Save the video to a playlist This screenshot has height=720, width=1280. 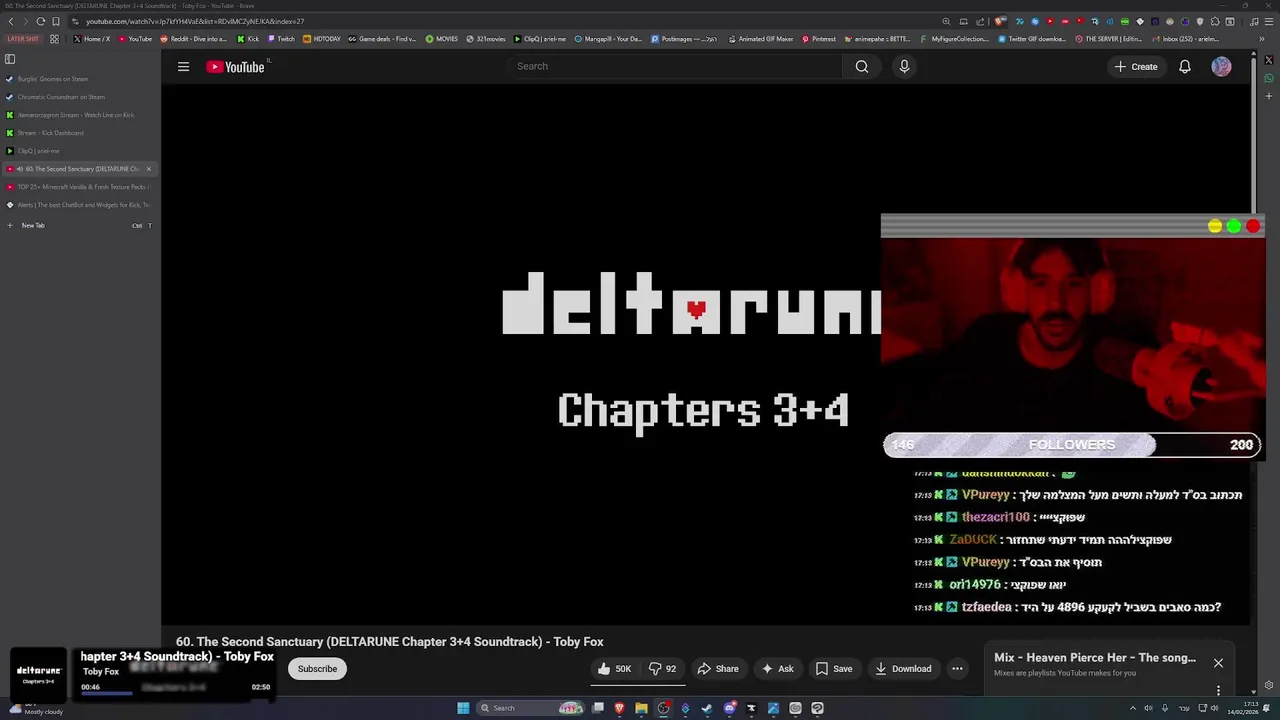pyautogui.click(x=834, y=669)
